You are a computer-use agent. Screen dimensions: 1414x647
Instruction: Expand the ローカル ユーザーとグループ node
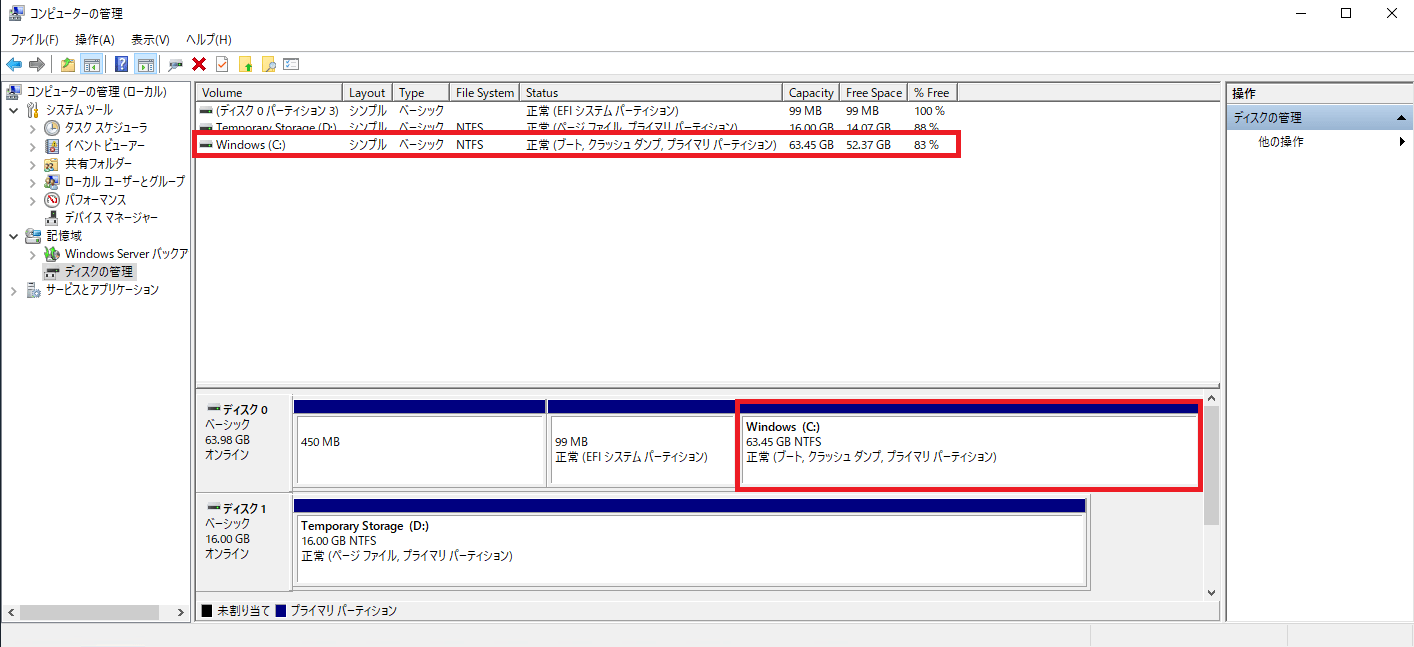(x=32, y=181)
